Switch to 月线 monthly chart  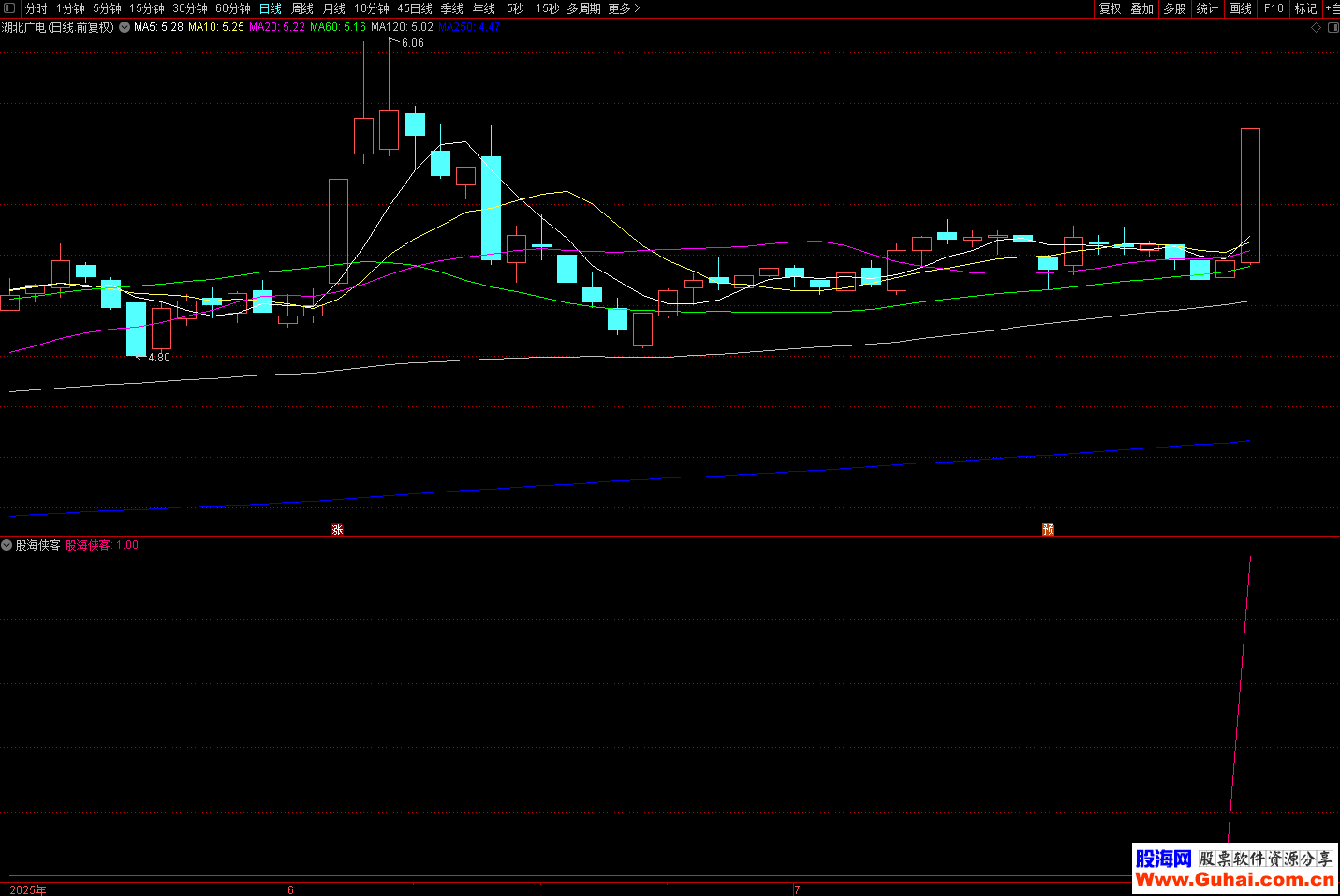tap(334, 8)
